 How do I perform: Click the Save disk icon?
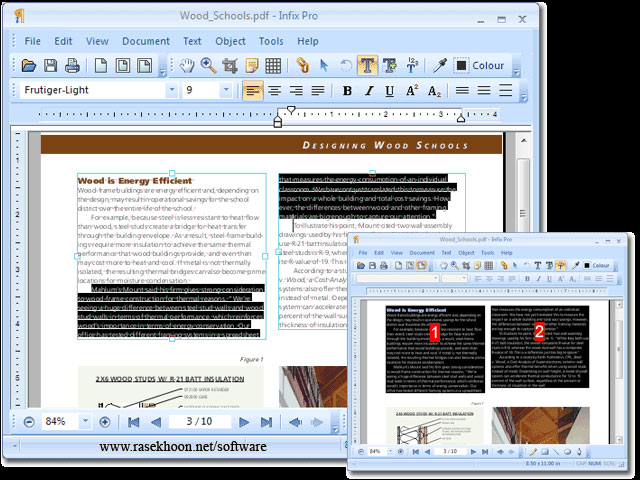tap(50, 66)
